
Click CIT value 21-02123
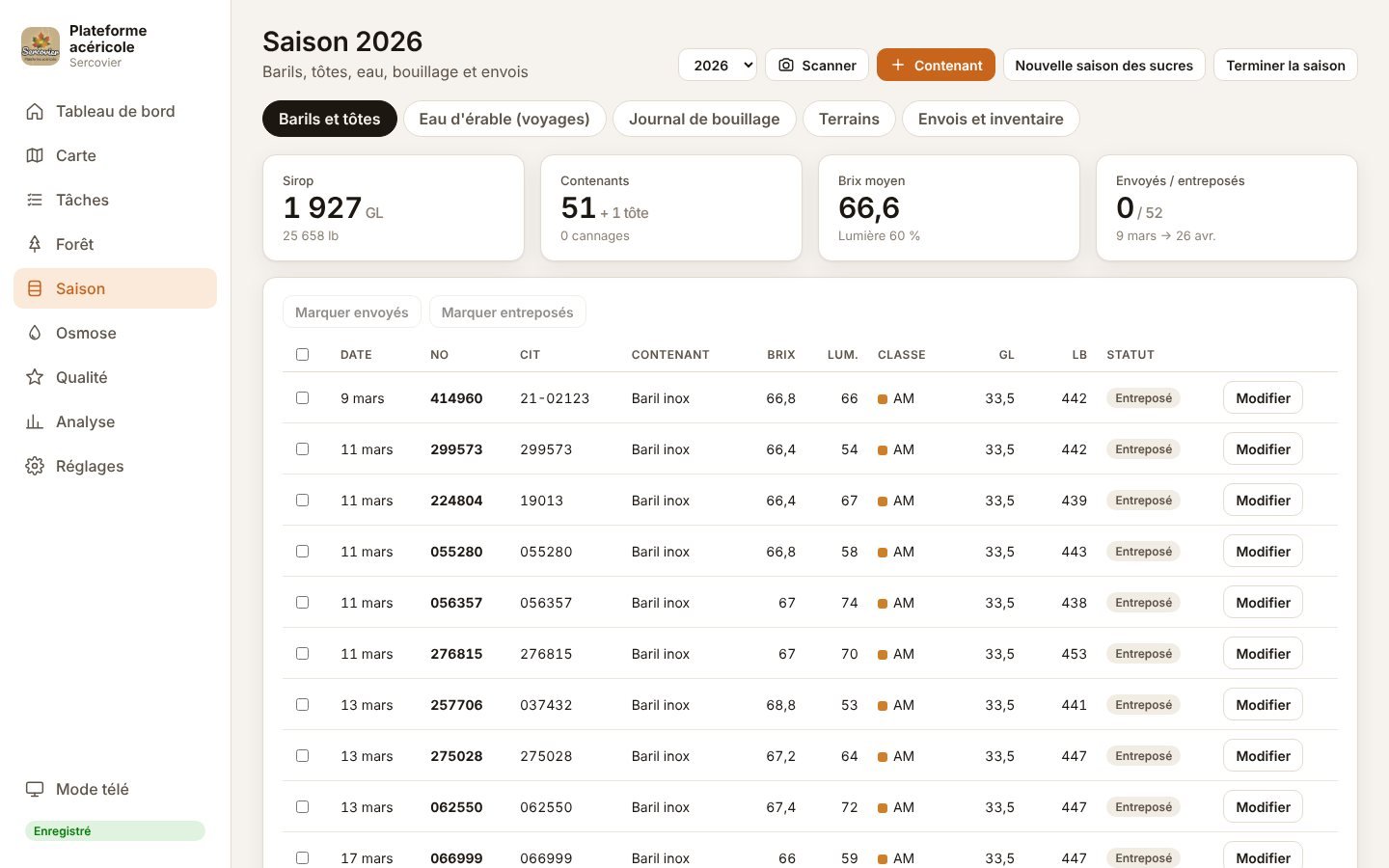tap(555, 398)
